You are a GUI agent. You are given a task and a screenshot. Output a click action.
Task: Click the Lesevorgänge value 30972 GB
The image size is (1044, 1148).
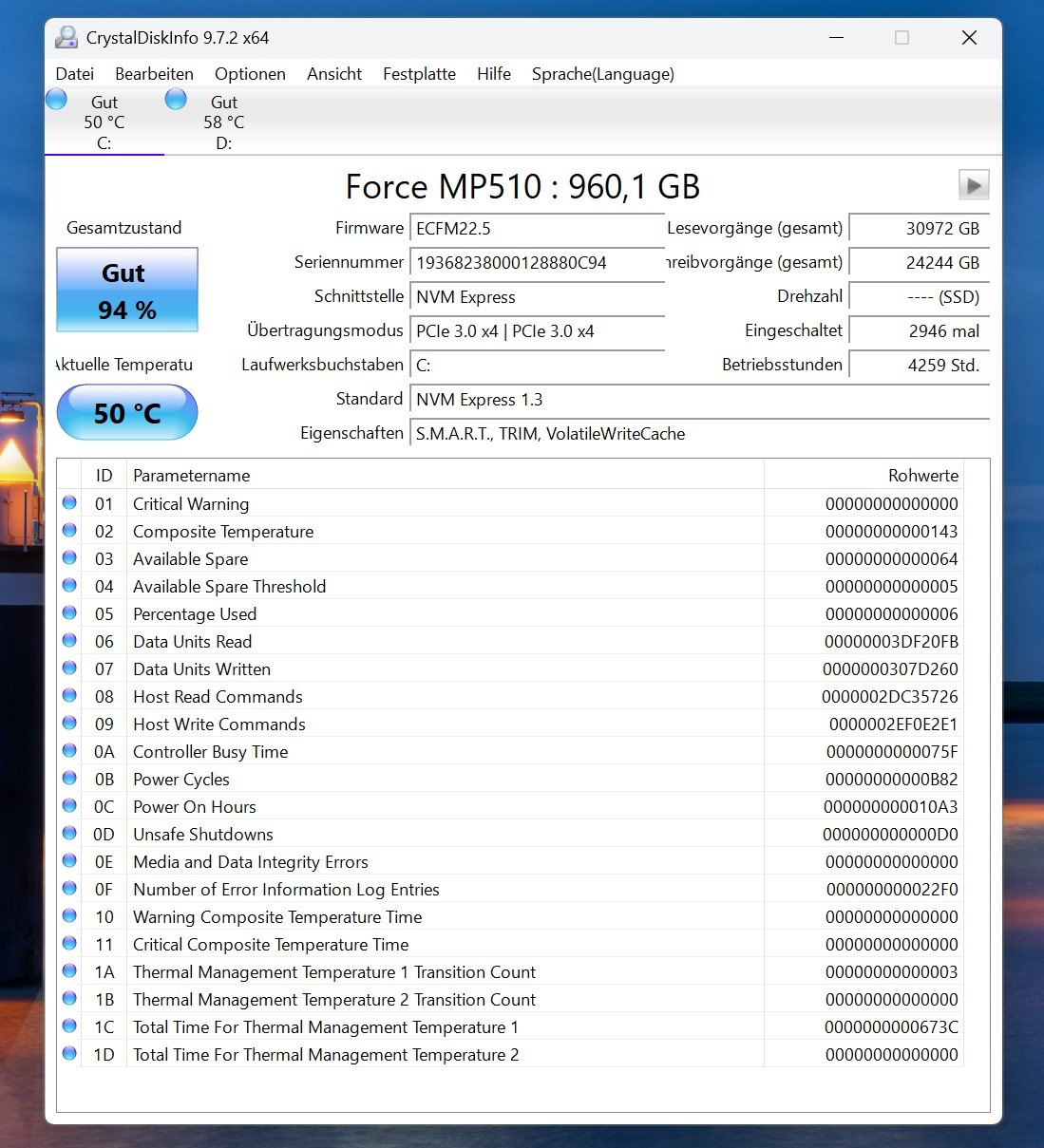(920, 229)
